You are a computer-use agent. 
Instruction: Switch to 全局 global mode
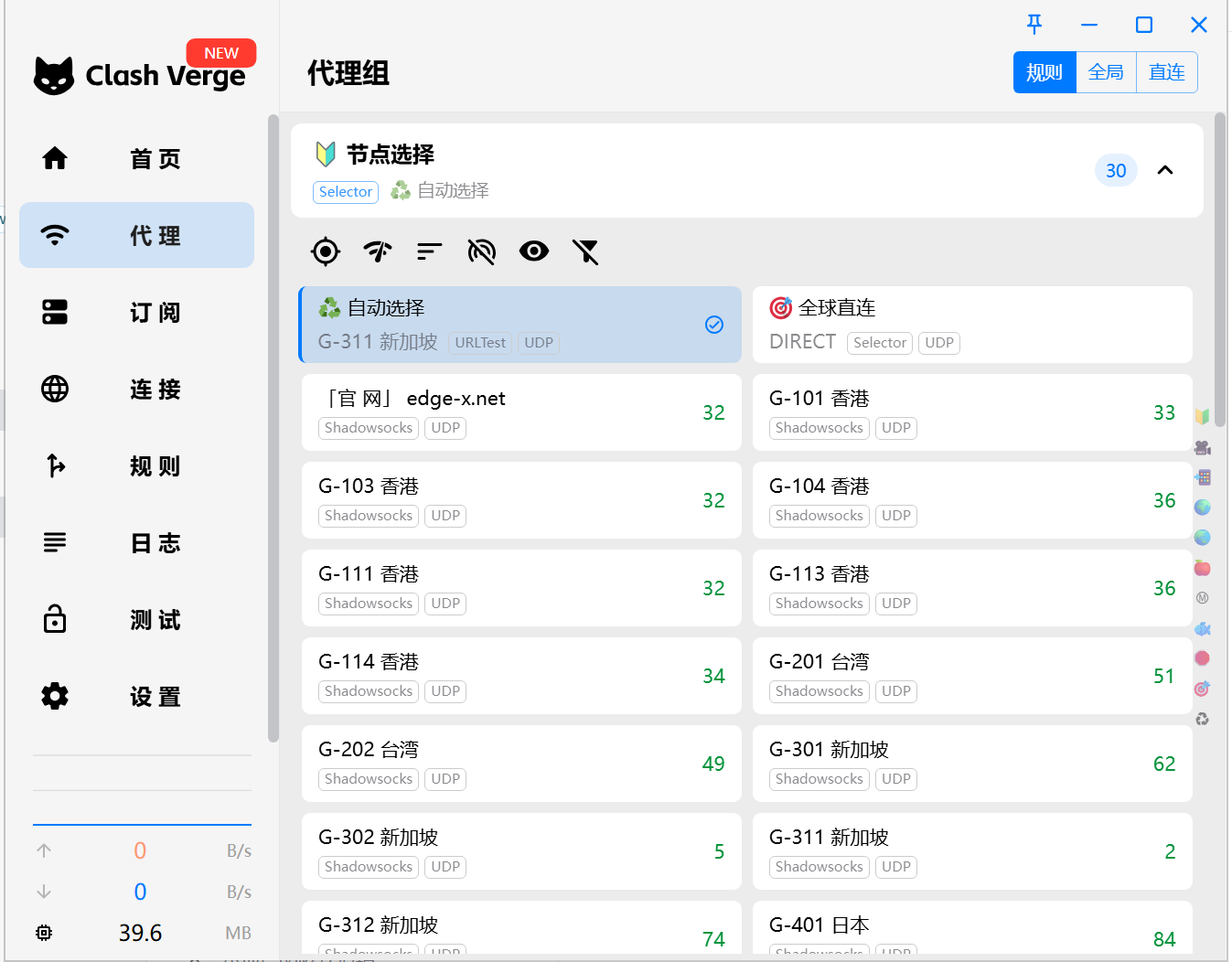point(1106,72)
